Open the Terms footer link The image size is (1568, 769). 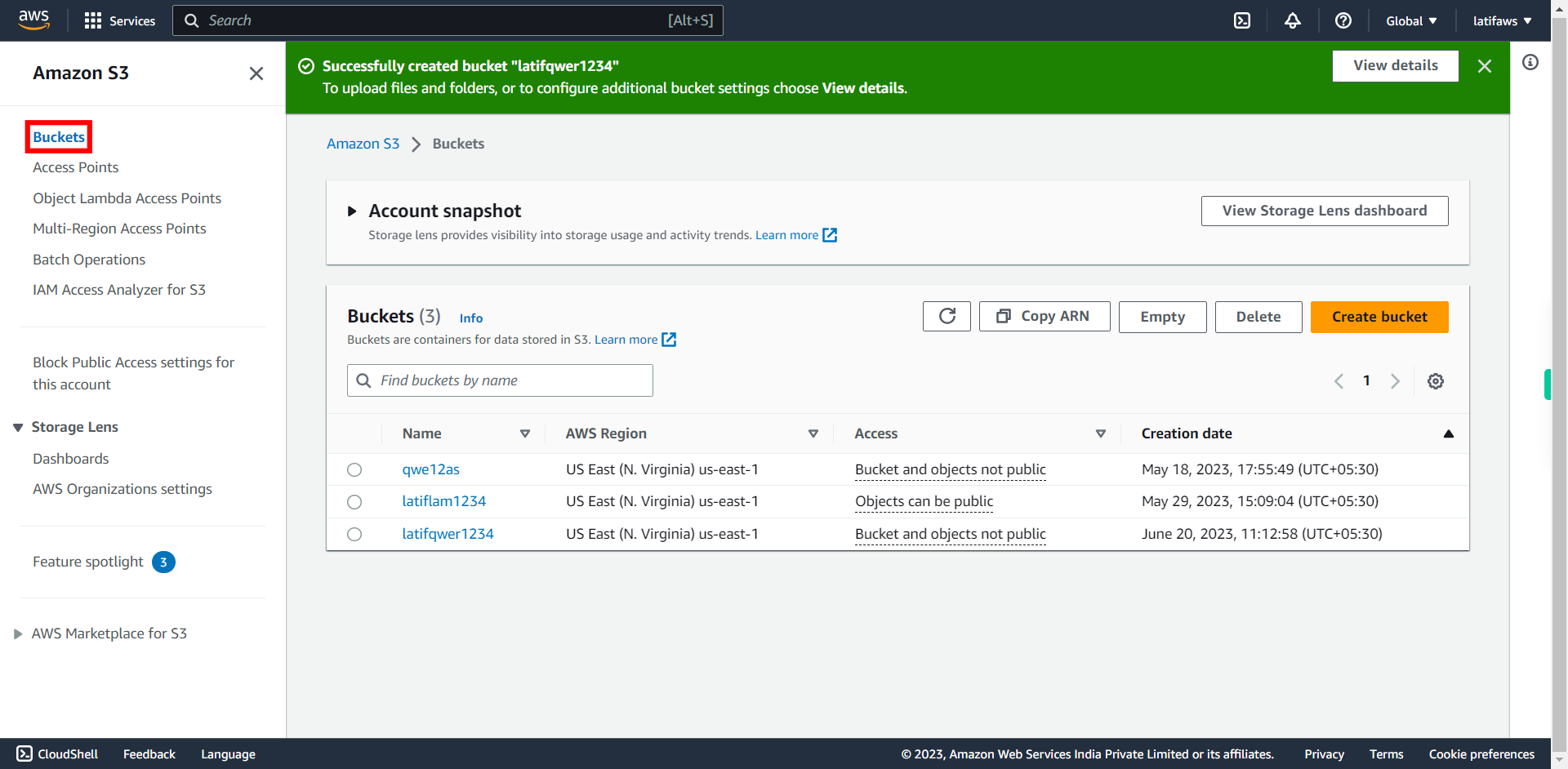pos(1386,754)
